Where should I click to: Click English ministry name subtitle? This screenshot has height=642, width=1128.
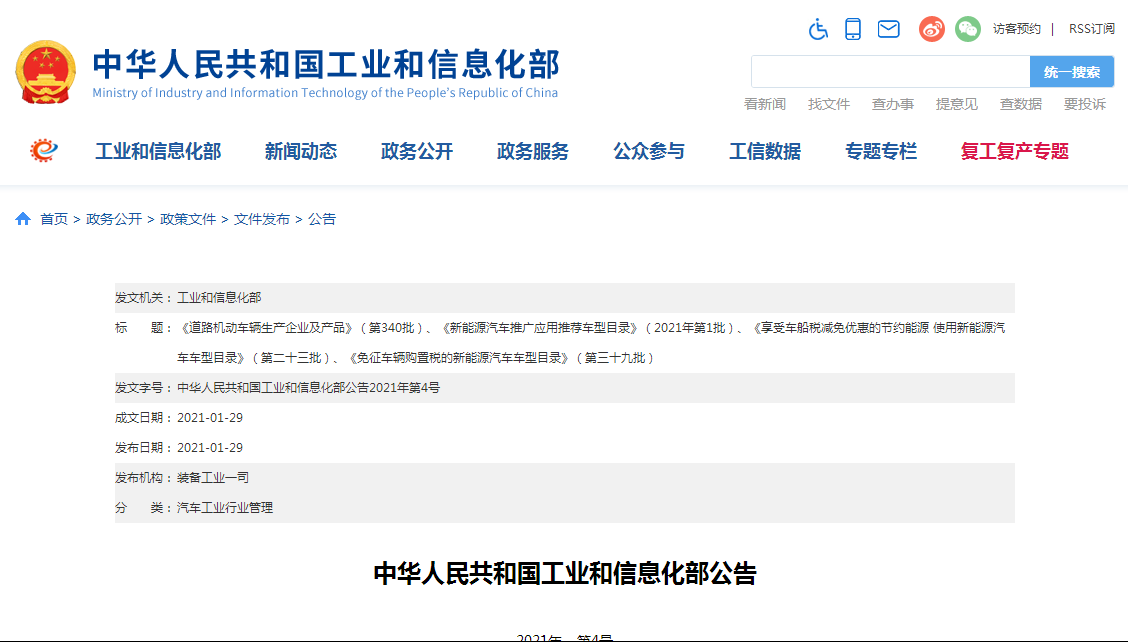pos(325,93)
